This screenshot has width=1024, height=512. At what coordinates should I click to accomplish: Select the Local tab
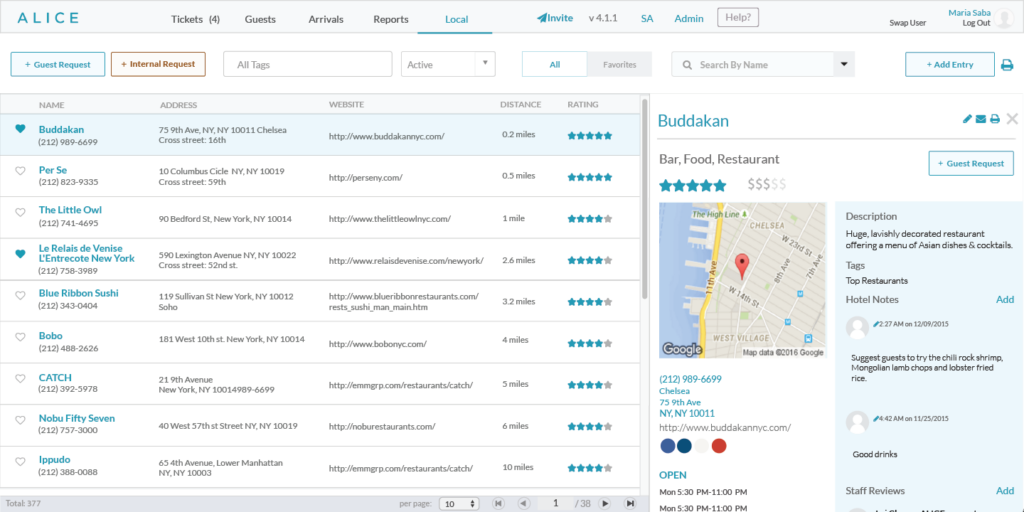point(456,19)
